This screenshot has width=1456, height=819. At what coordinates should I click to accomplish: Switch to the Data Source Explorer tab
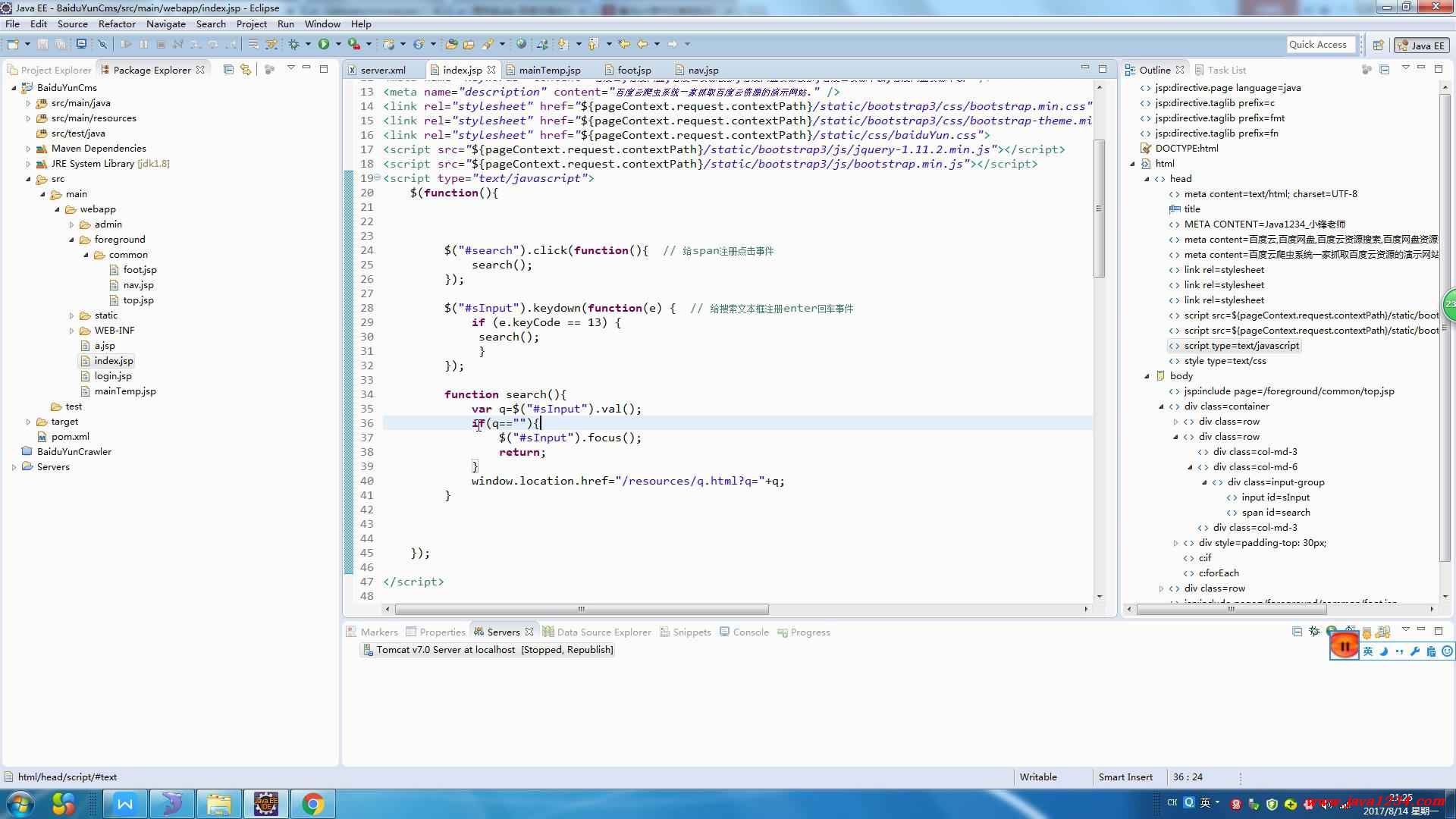(x=597, y=632)
